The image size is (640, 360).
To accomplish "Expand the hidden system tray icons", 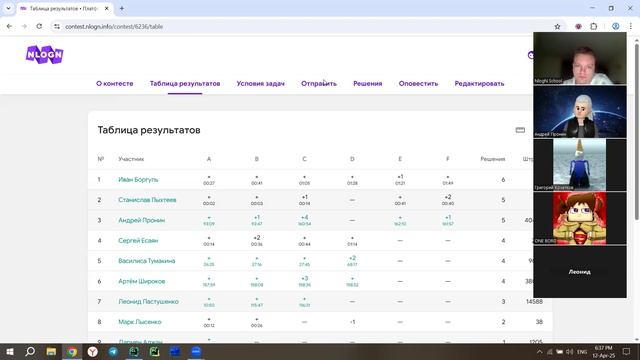I will point(539,352).
